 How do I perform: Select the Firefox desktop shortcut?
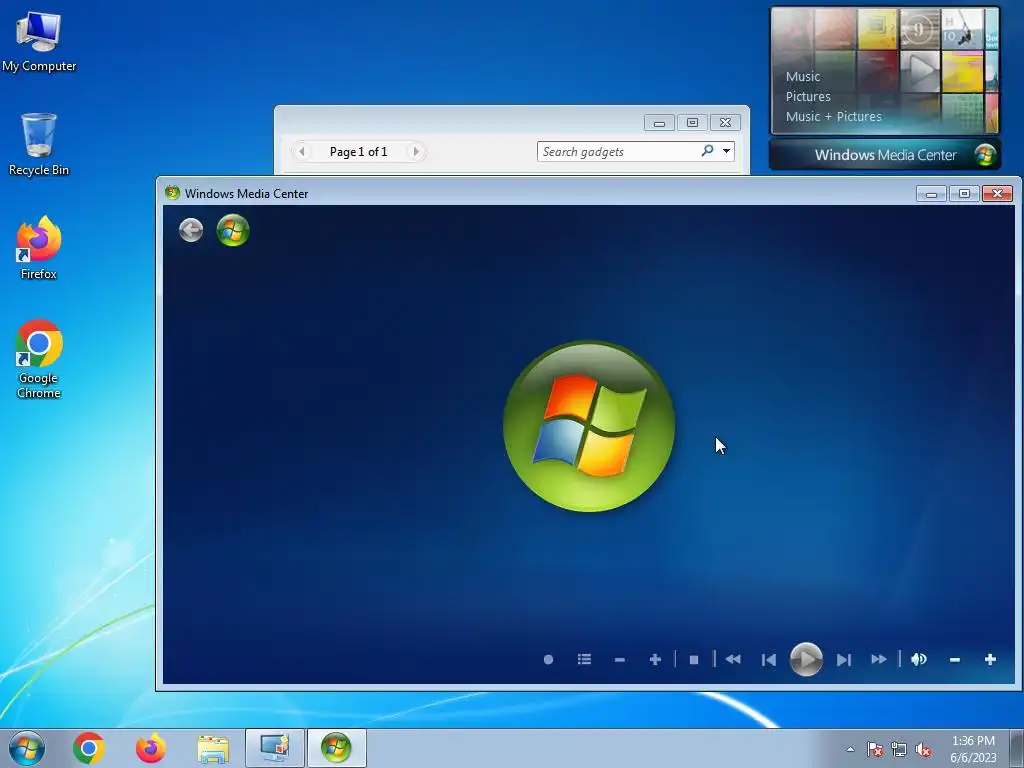click(x=39, y=248)
